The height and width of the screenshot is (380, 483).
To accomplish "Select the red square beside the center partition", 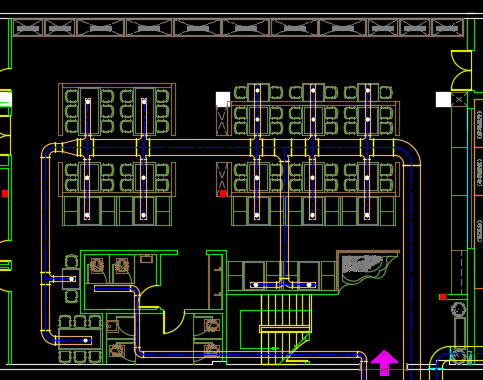I will tap(223, 193).
